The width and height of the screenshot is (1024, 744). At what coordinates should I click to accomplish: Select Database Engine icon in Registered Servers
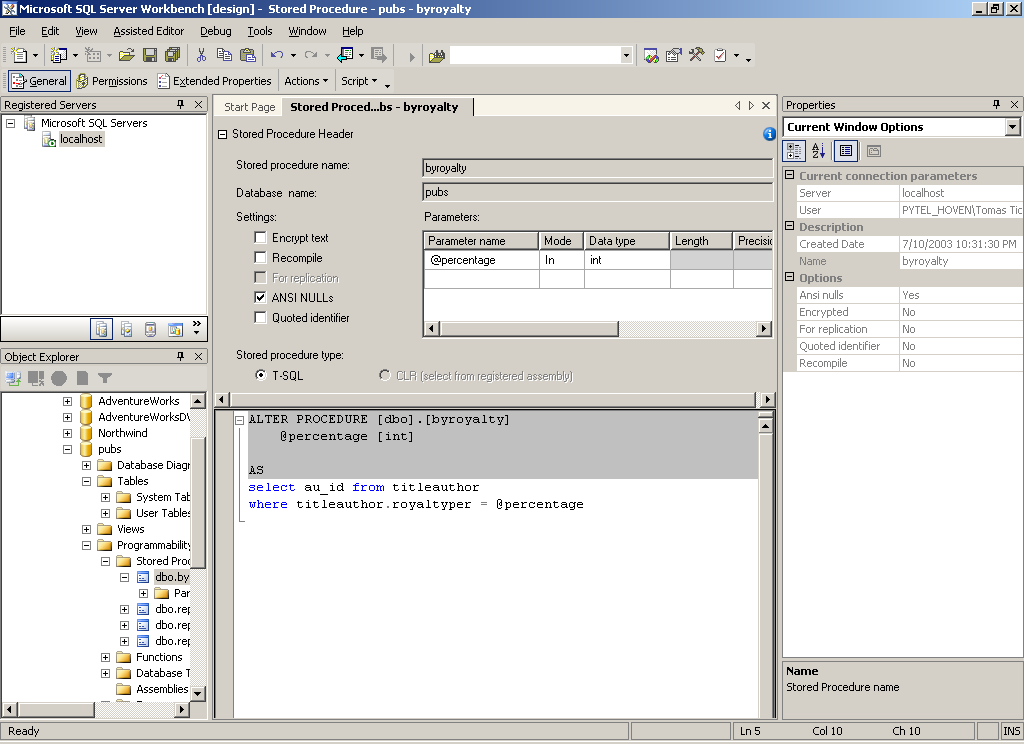[x=102, y=329]
